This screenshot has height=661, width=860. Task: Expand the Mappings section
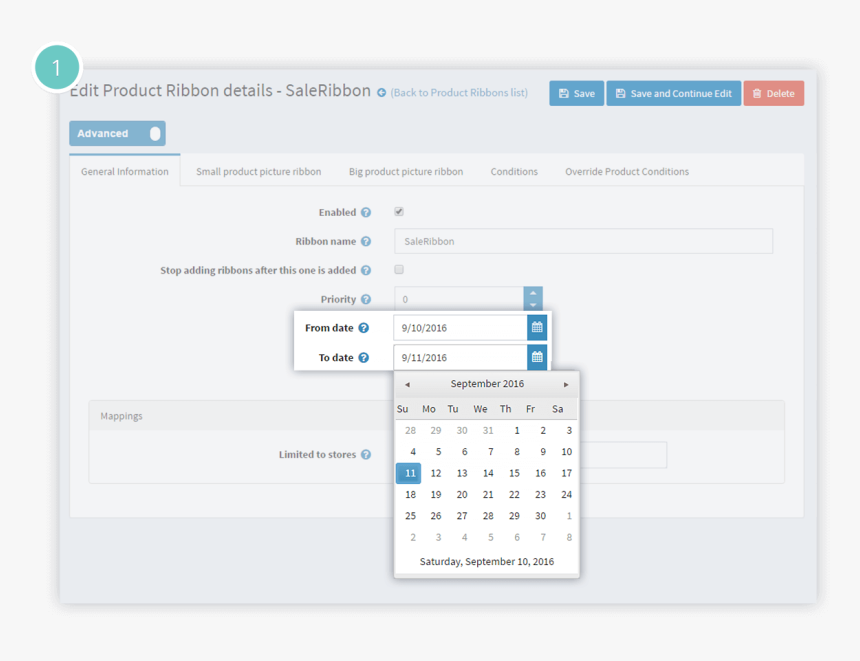click(120, 415)
